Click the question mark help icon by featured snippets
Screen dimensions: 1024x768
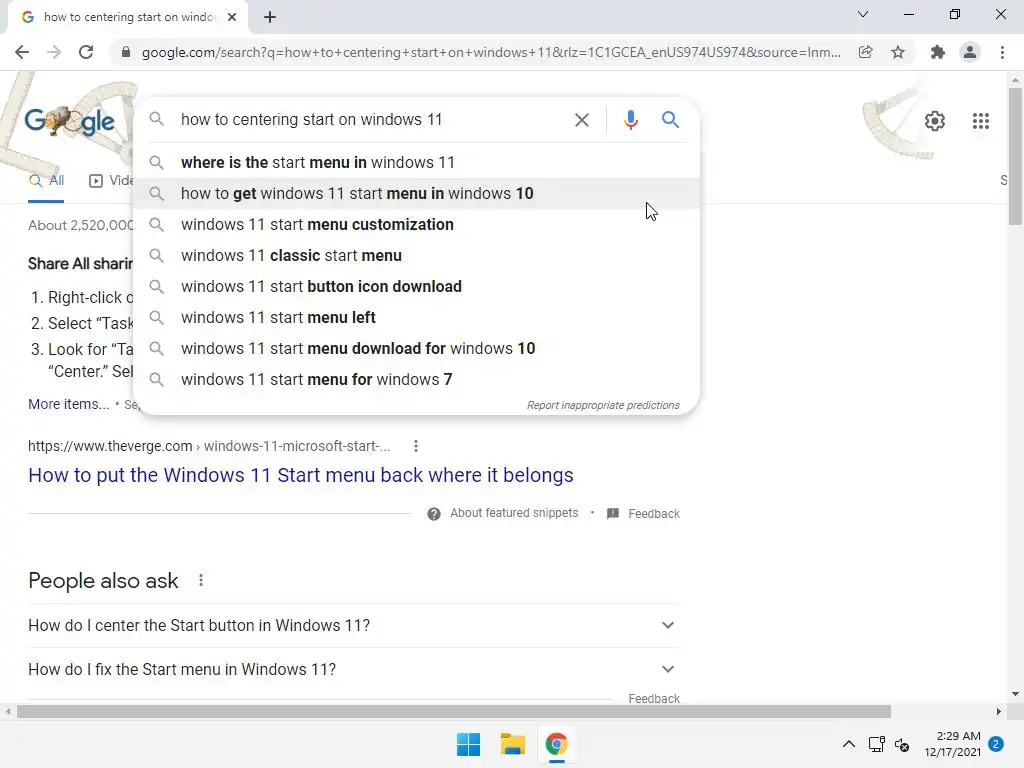point(434,514)
